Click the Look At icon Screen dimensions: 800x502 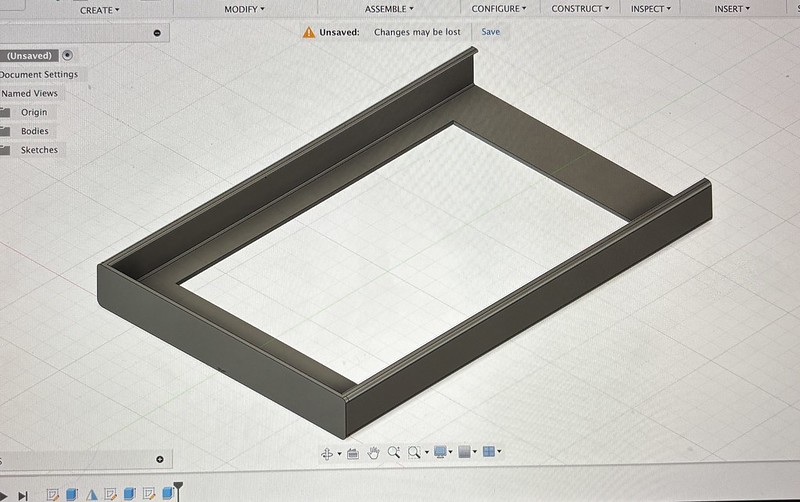pos(352,453)
